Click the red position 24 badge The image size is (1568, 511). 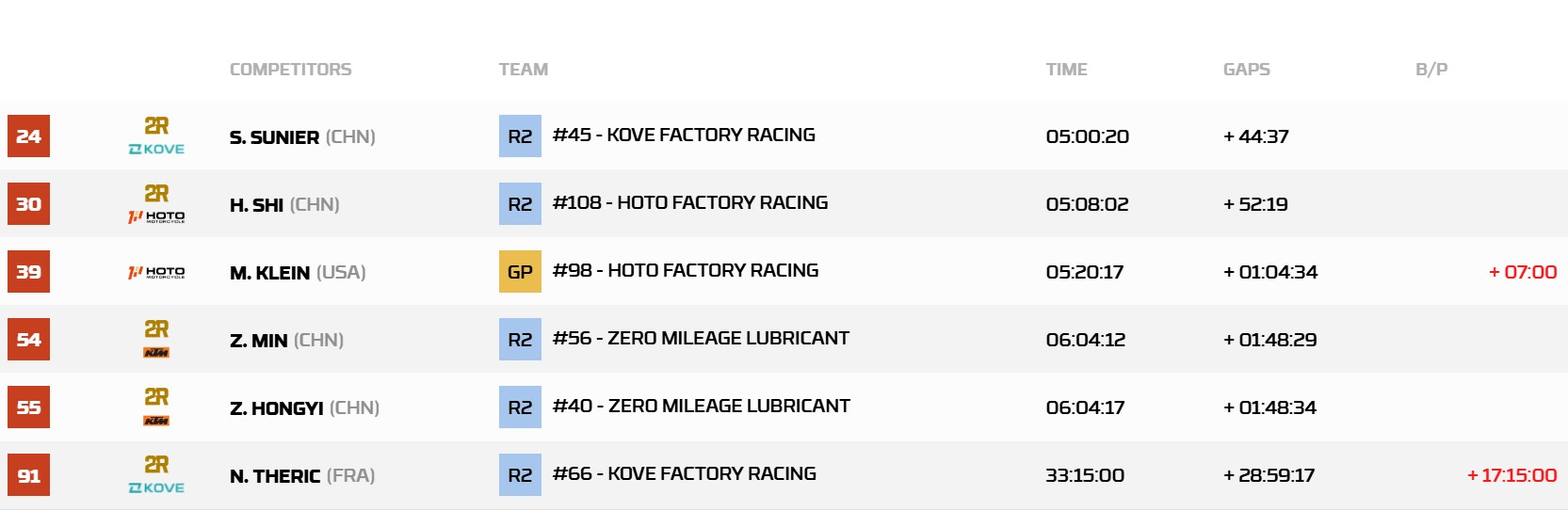(x=28, y=136)
